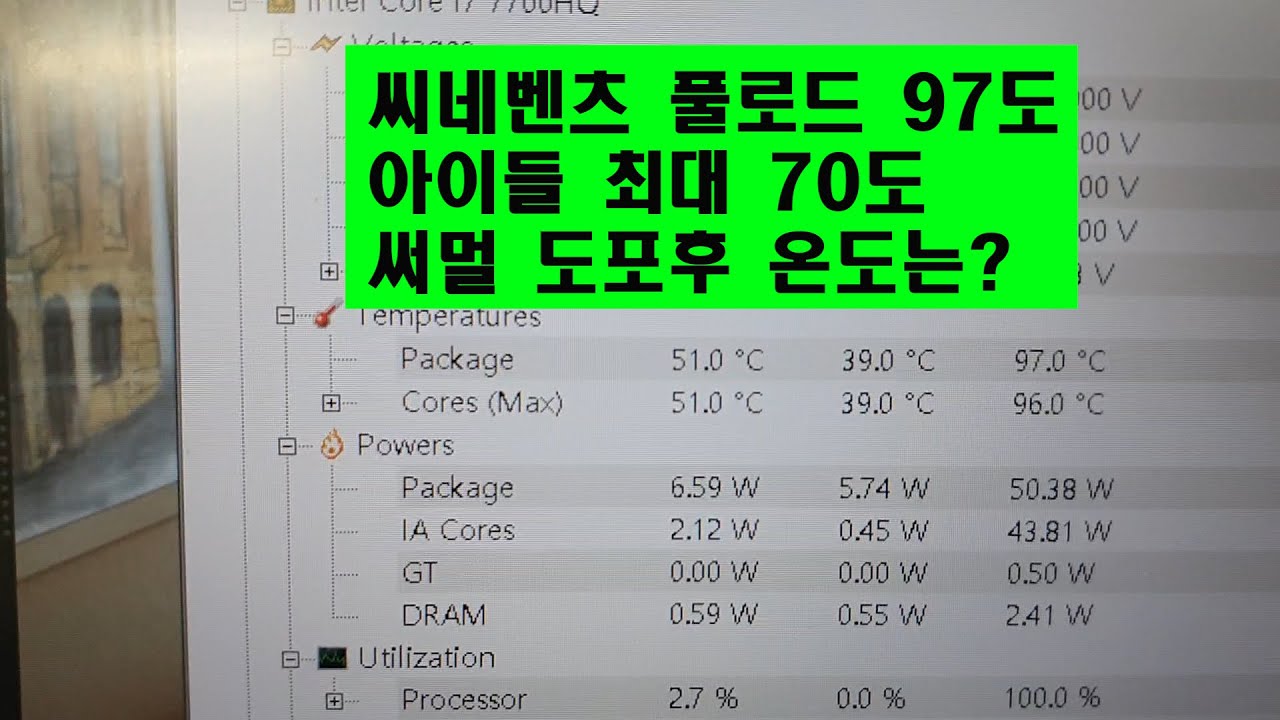The height and width of the screenshot is (720, 1280).
Task: Expand the last row under Voltages
Action: point(328,271)
